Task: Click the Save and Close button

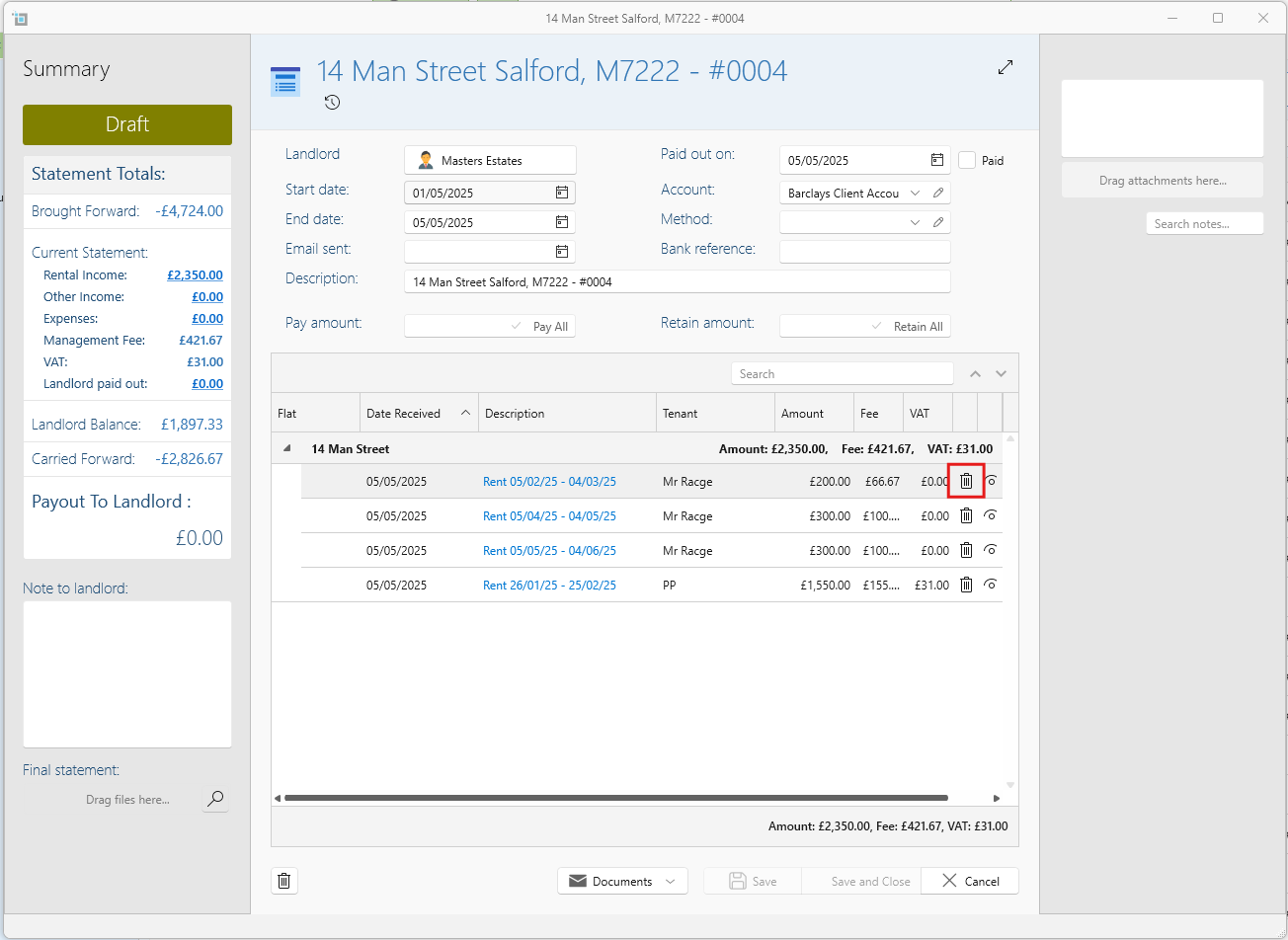Action: pyautogui.click(x=861, y=881)
